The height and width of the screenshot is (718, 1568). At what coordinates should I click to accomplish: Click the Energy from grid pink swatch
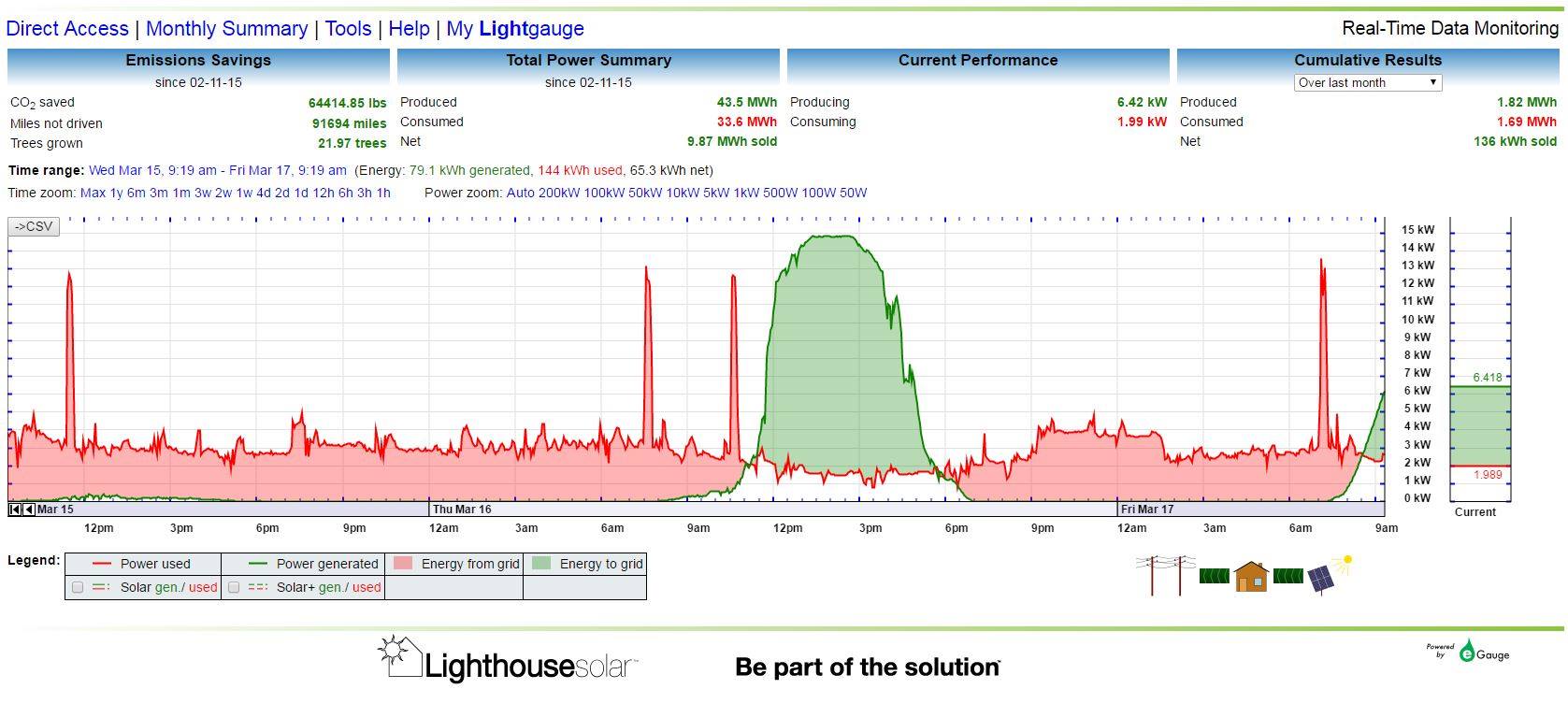click(403, 564)
